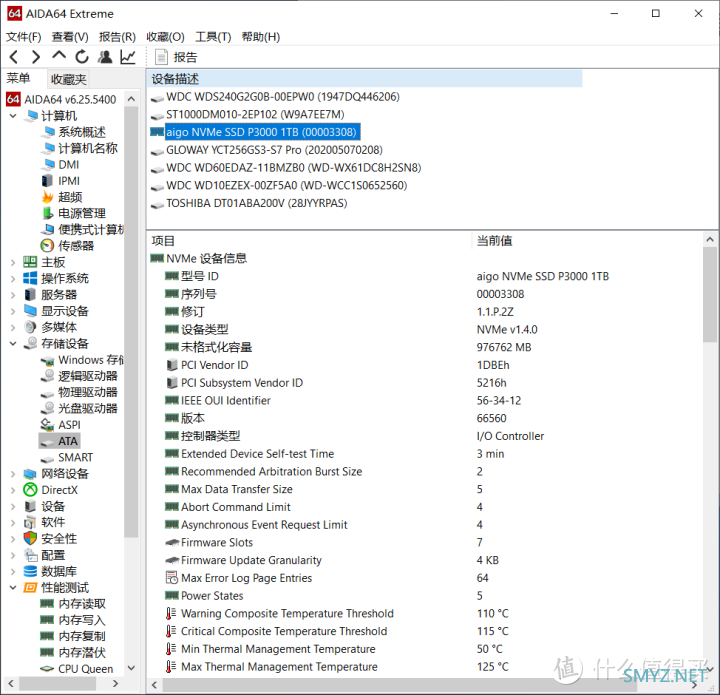Select the SMART tree item
Viewport: 720px width, 695px height.
pos(75,458)
